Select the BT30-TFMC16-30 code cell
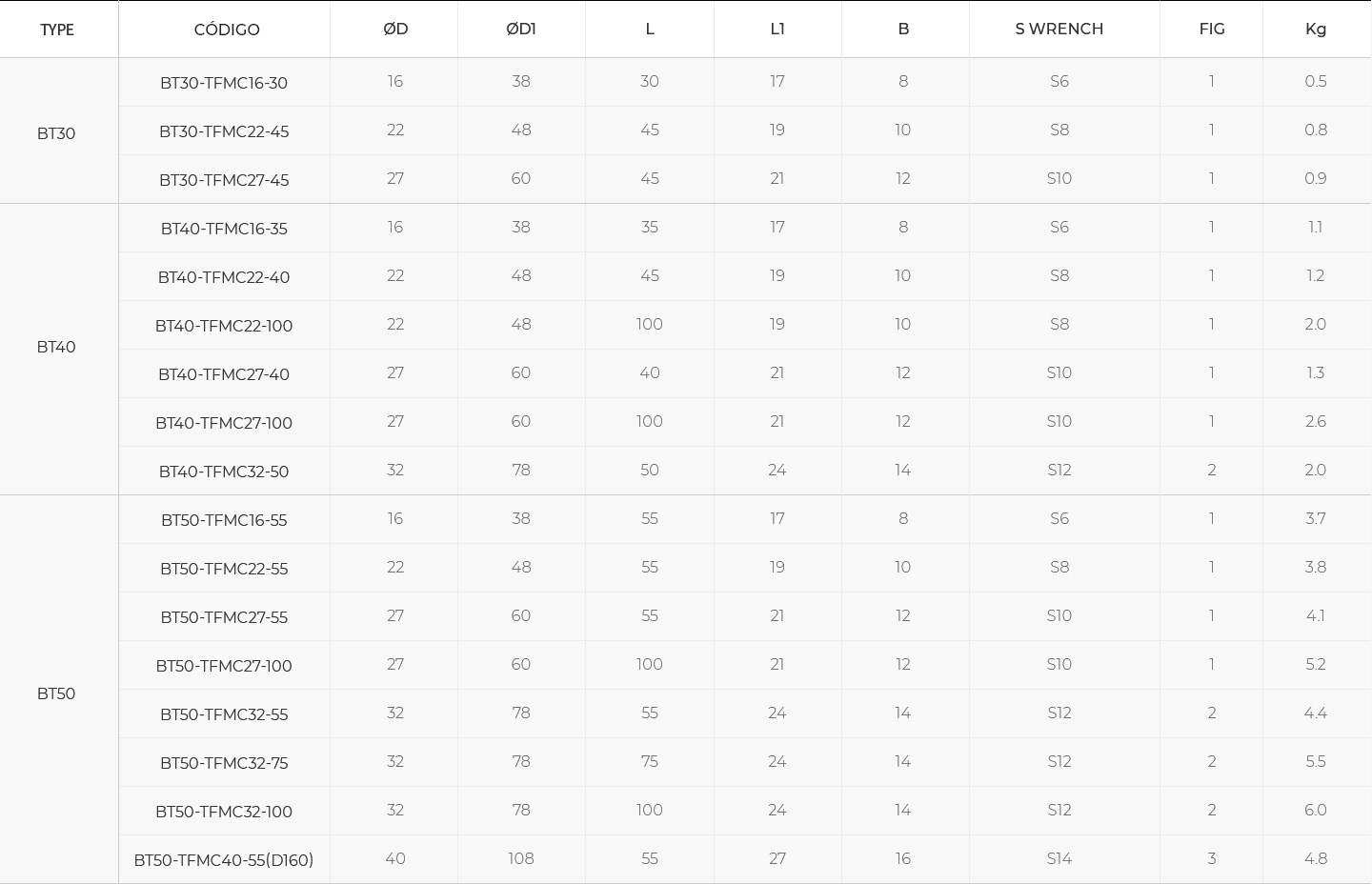Viewport: 1372px width, 884px height. tap(224, 83)
